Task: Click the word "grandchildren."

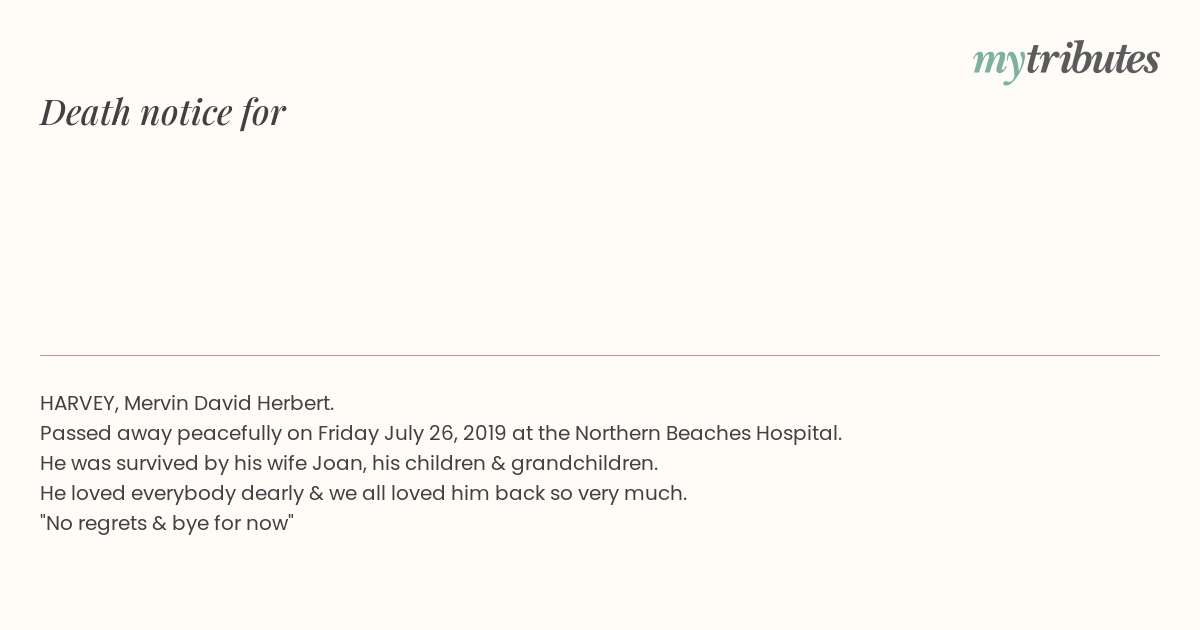Action: pyautogui.click(x=584, y=464)
